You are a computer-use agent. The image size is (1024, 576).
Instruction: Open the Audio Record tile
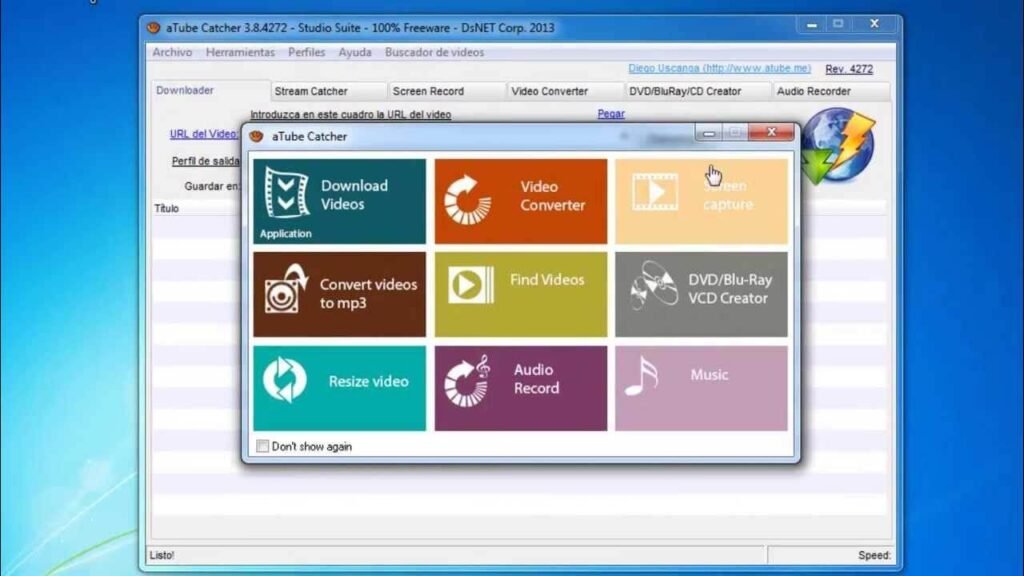[520, 388]
